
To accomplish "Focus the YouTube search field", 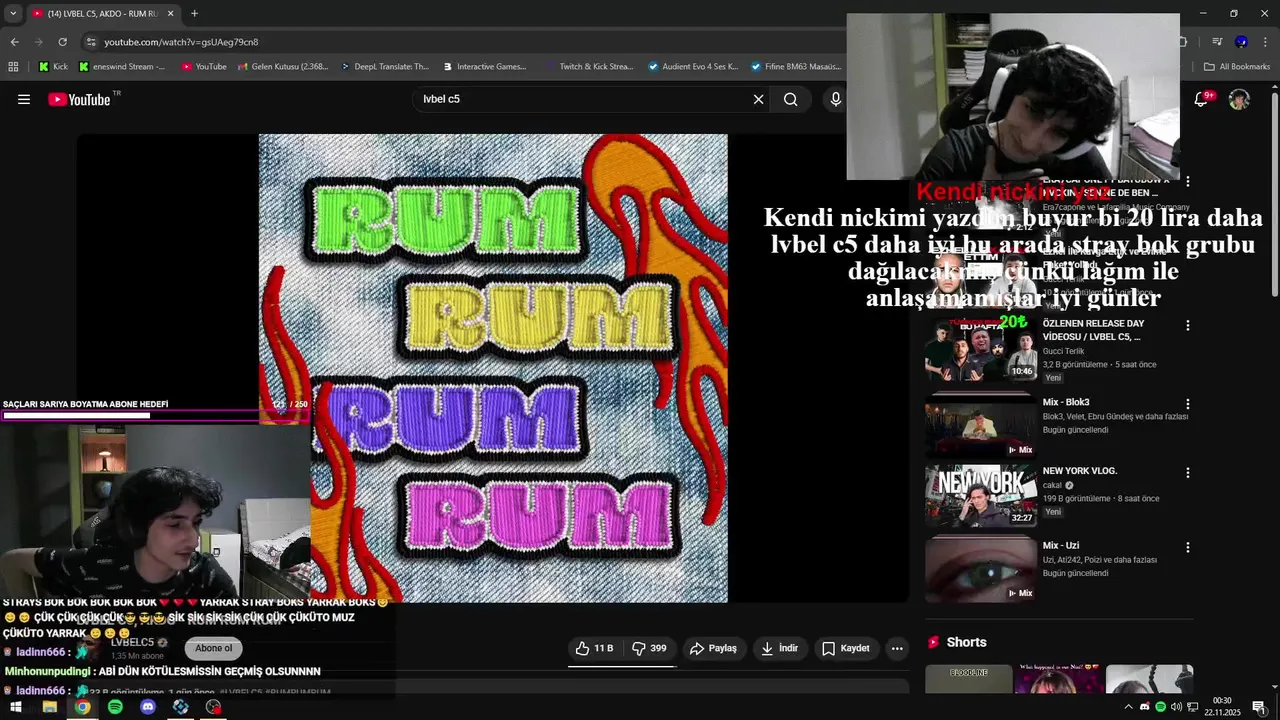I will tap(585, 99).
